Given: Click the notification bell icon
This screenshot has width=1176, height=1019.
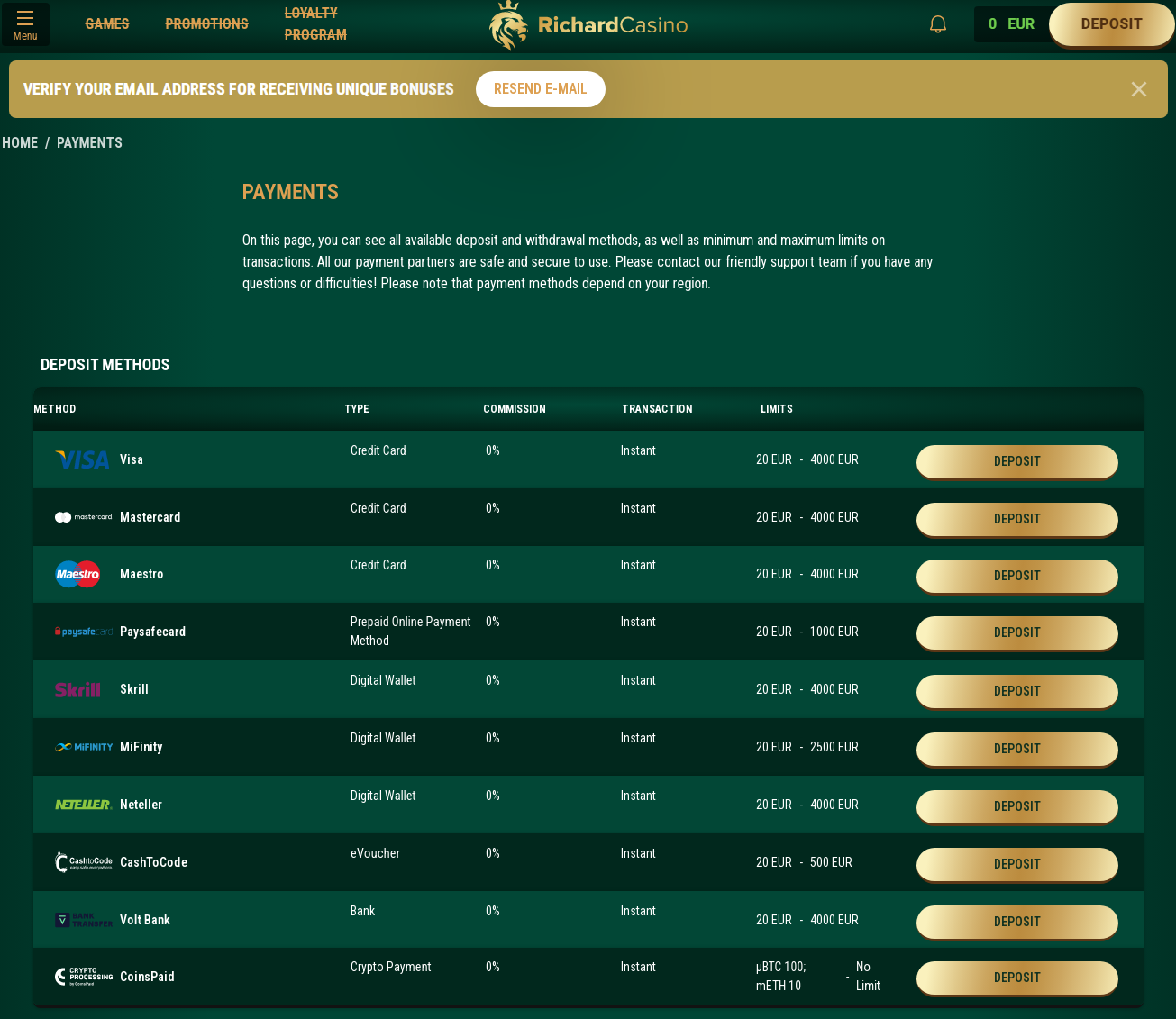Looking at the screenshot, I should tap(938, 24).
